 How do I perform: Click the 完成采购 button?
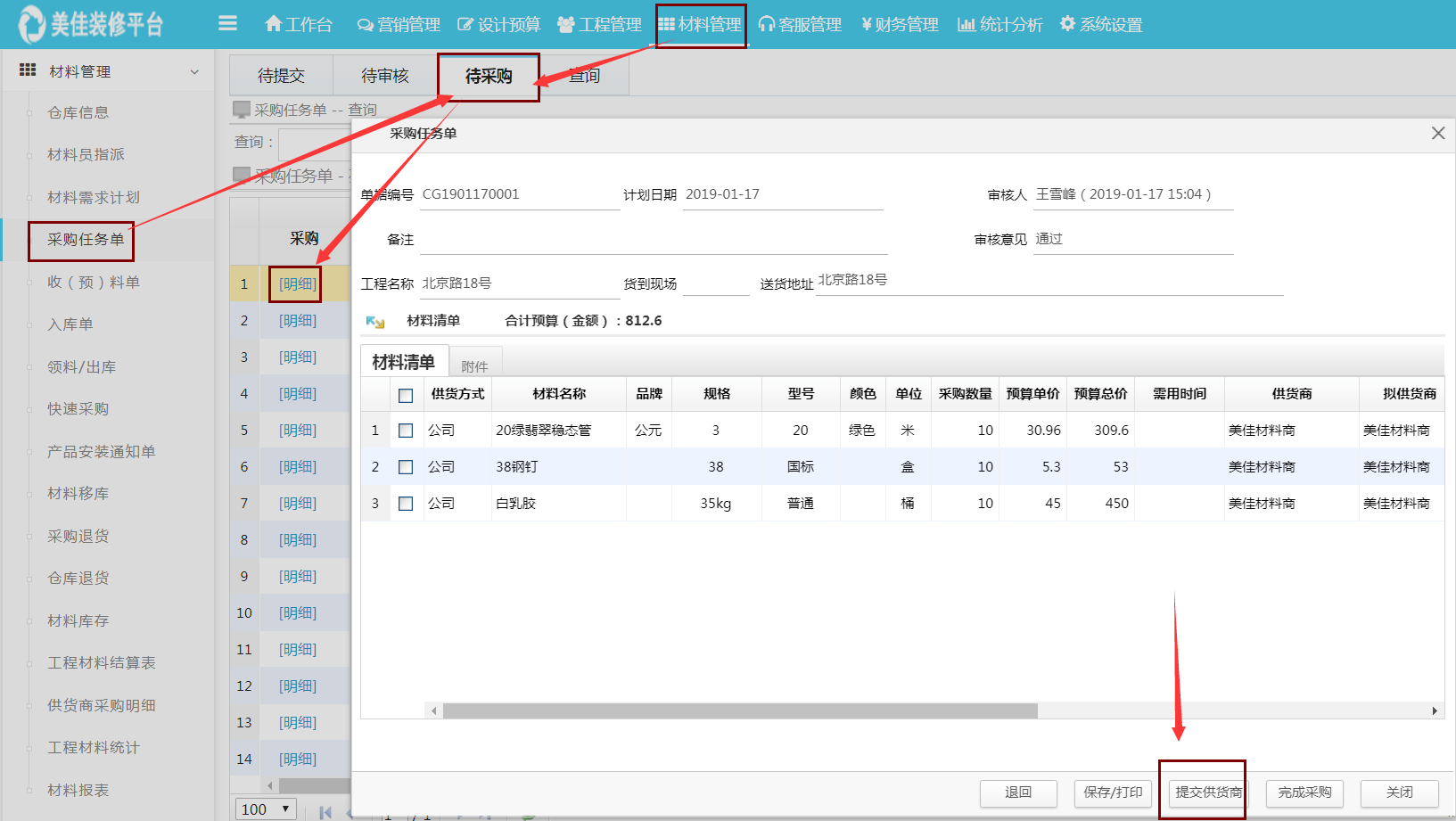[x=1304, y=792]
